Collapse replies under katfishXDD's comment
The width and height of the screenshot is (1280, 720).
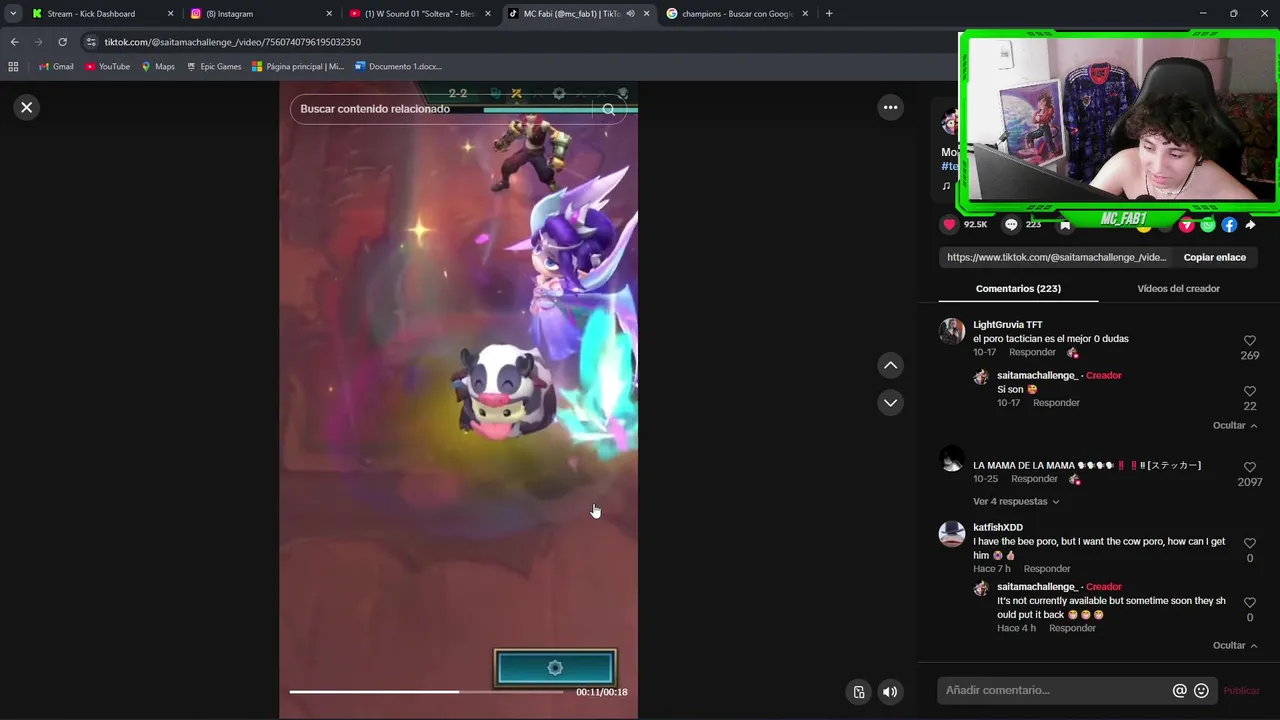point(1235,645)
